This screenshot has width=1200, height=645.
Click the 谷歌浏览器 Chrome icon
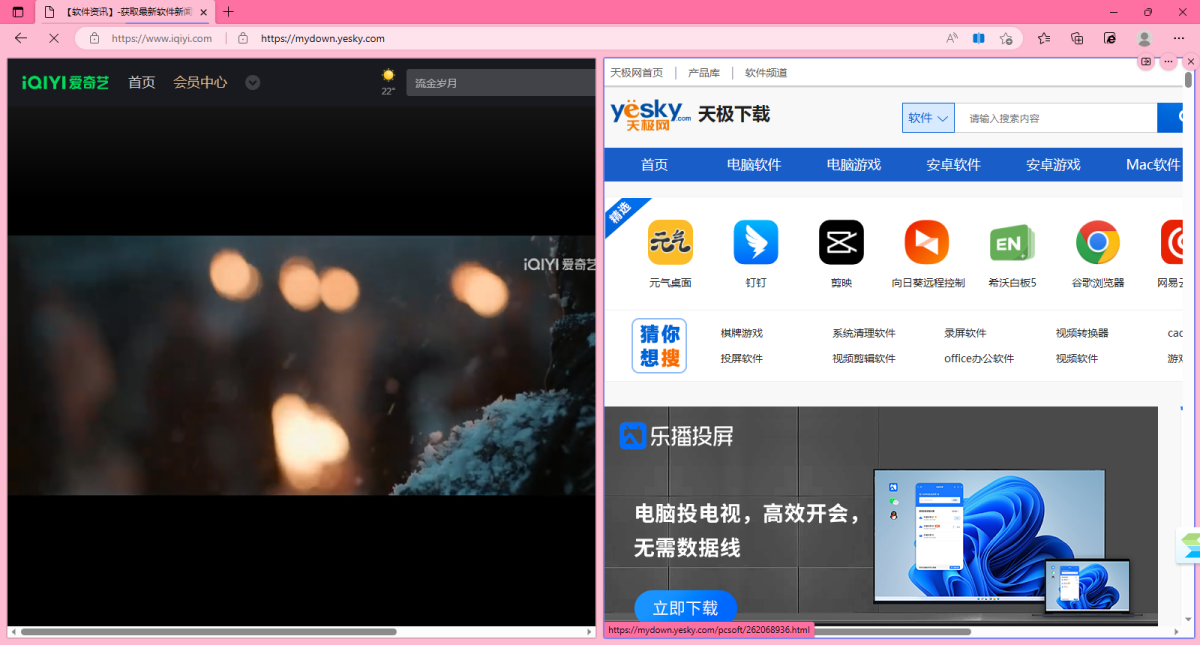click(1097, 242)
